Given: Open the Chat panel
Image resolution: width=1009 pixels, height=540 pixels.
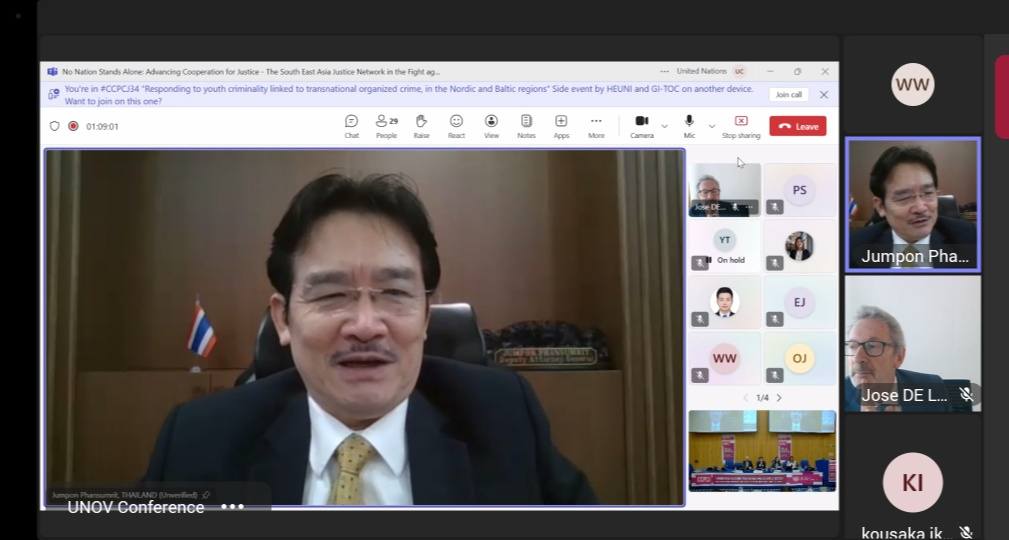Looking at the screenshot, I should 351,125.
